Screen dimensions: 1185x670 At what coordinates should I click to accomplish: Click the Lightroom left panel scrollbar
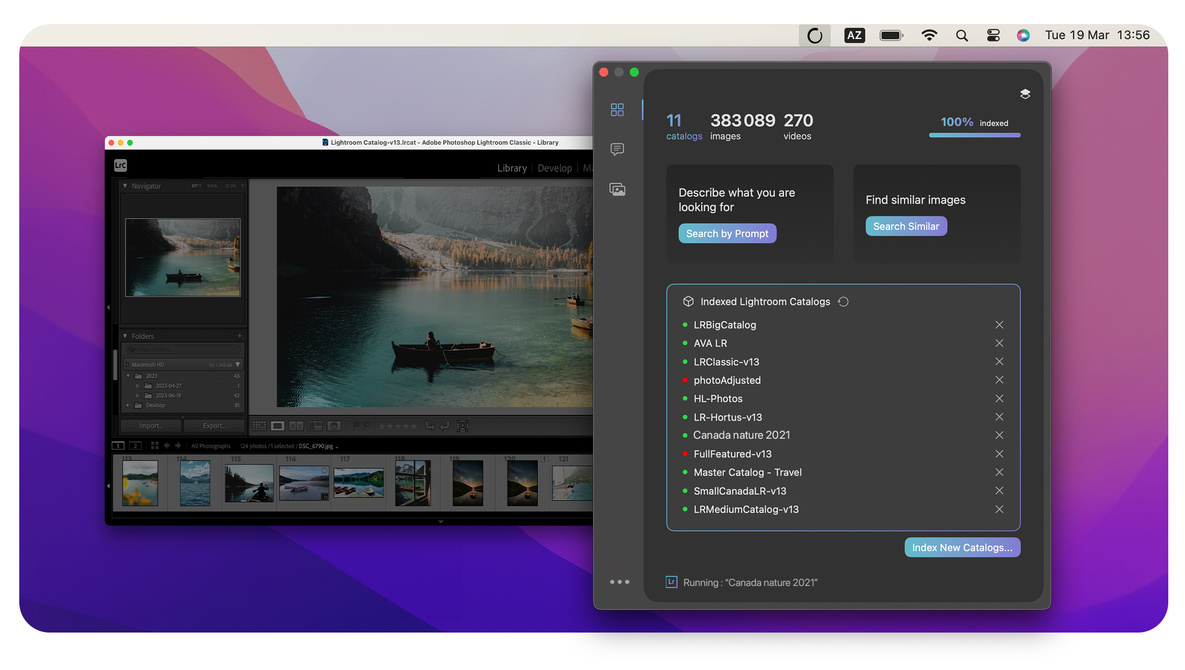pyautogui.click(x=116, y=364)
